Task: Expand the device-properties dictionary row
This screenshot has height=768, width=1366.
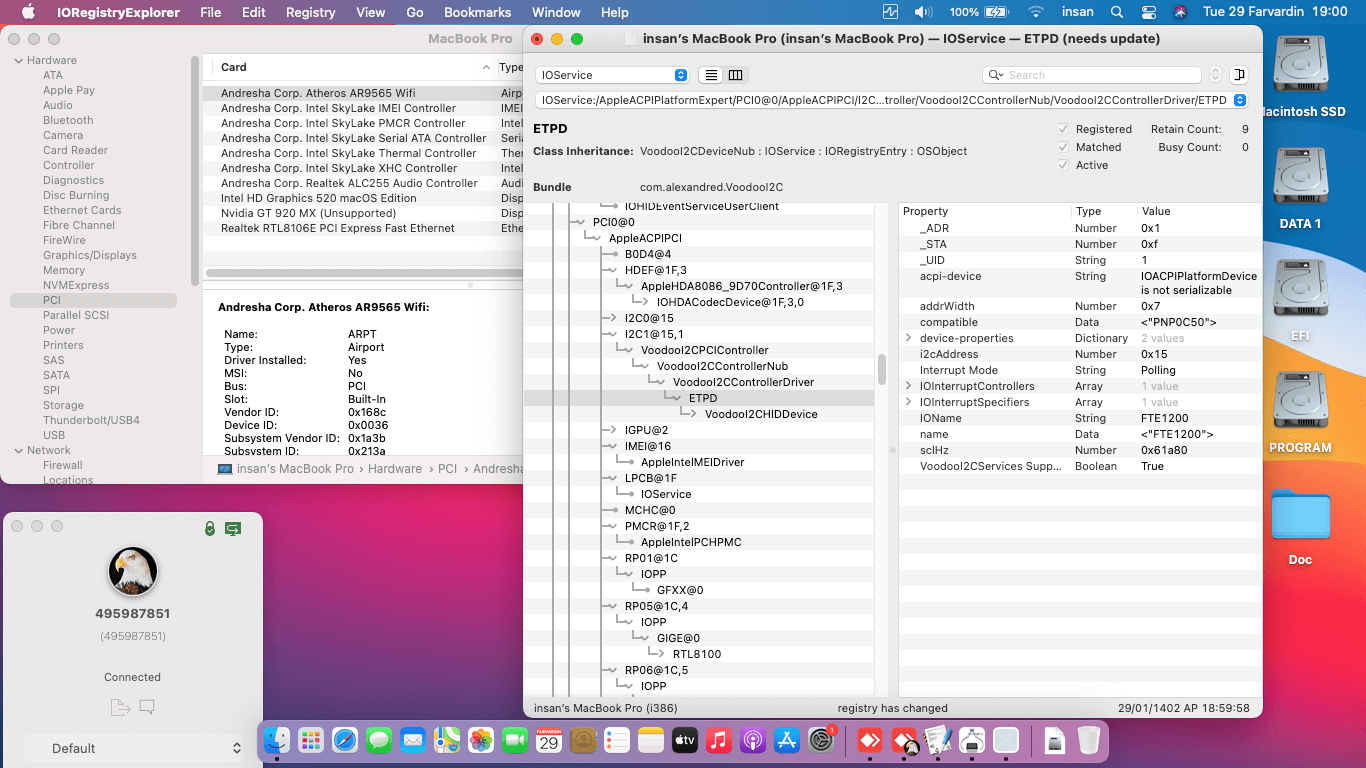Action: tap(909, 338)
